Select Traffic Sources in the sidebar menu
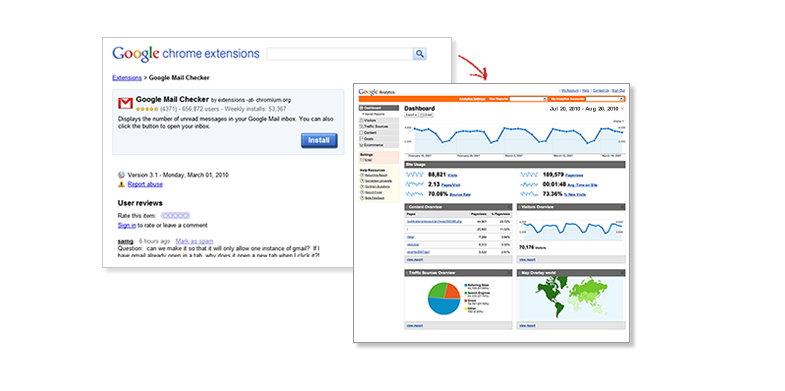Viewport: 785px width, 391px height. [379, 127]
